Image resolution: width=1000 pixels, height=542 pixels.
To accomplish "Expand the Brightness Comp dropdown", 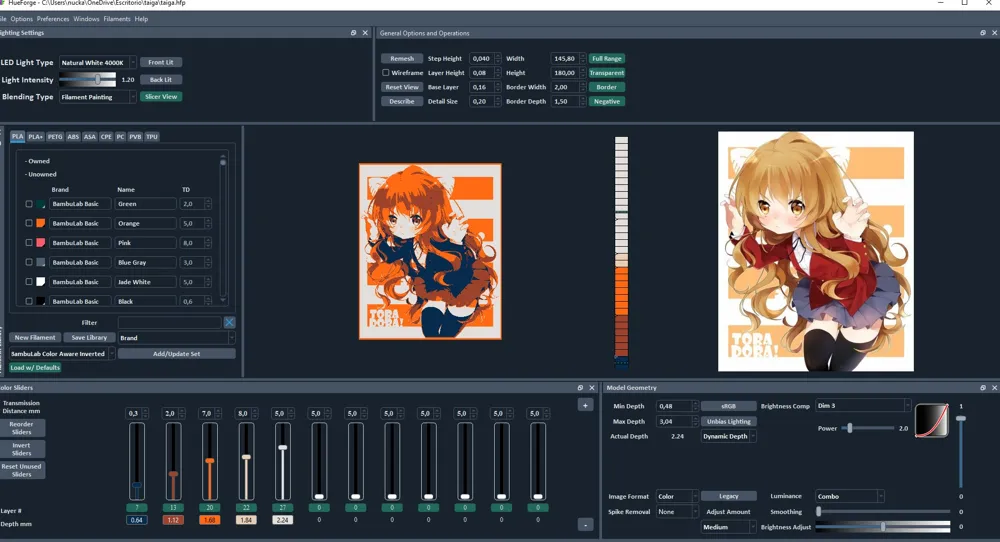I will 861,405.
